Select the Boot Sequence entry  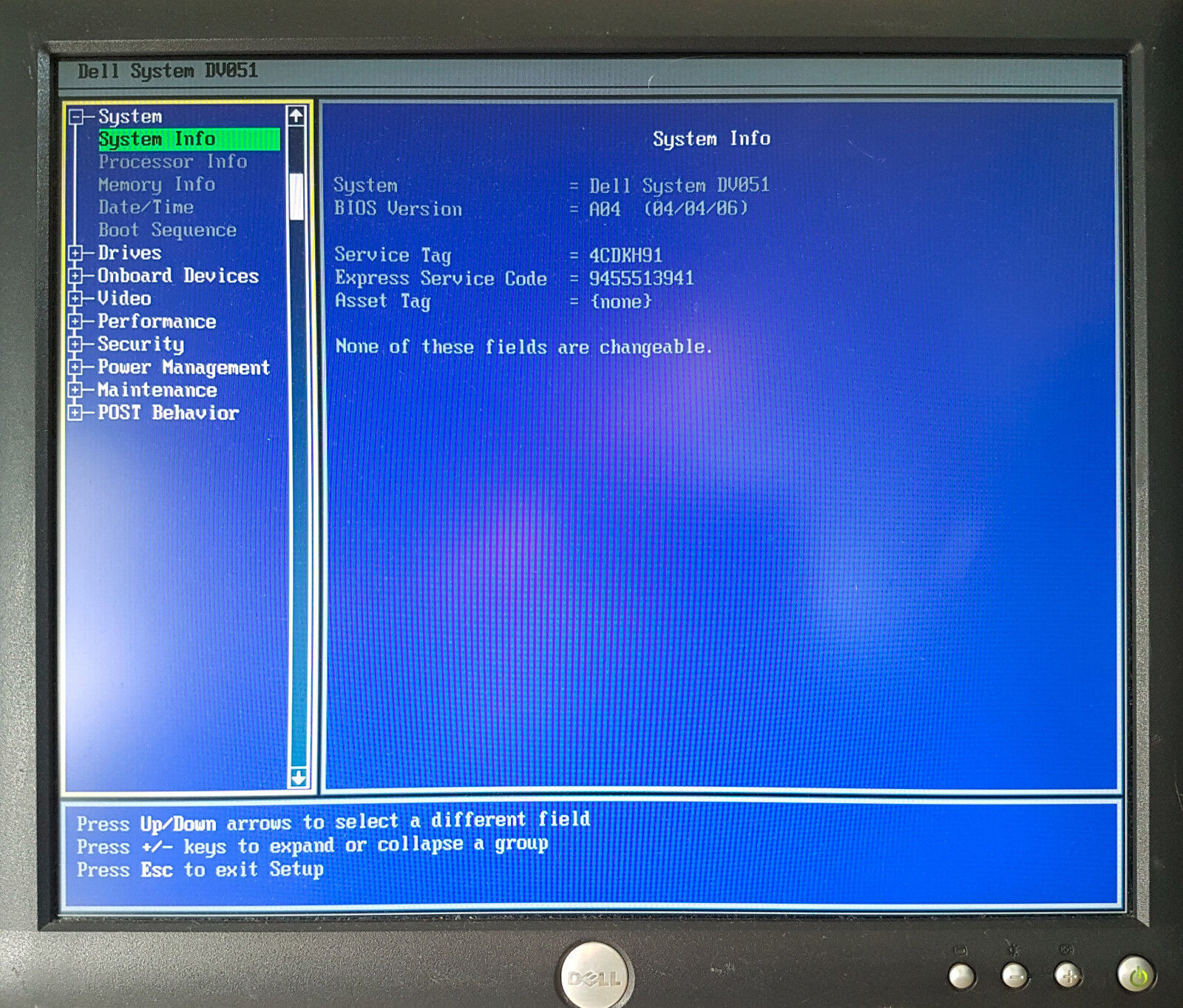point(167,231)
